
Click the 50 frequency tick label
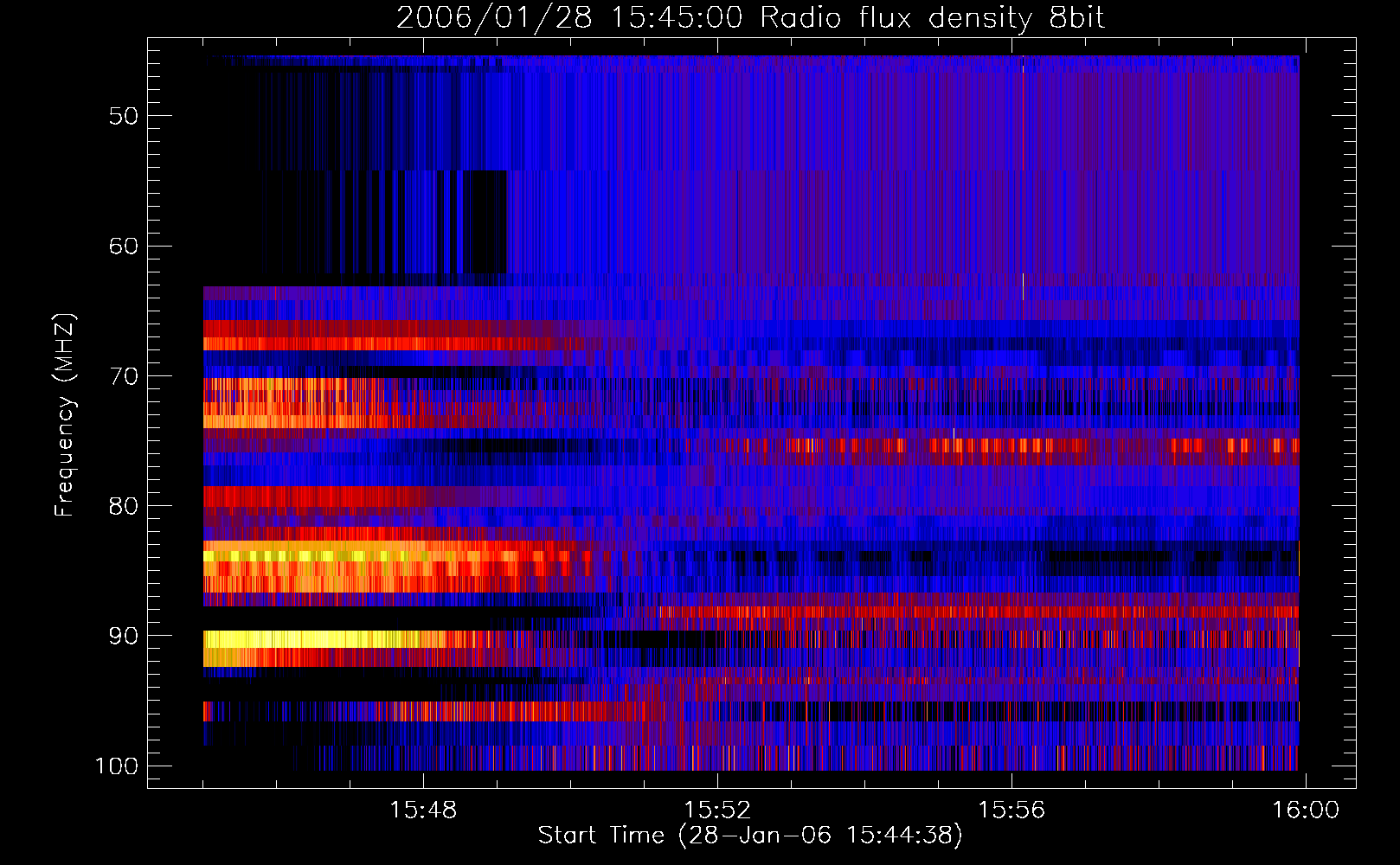[x=124, y=117]
